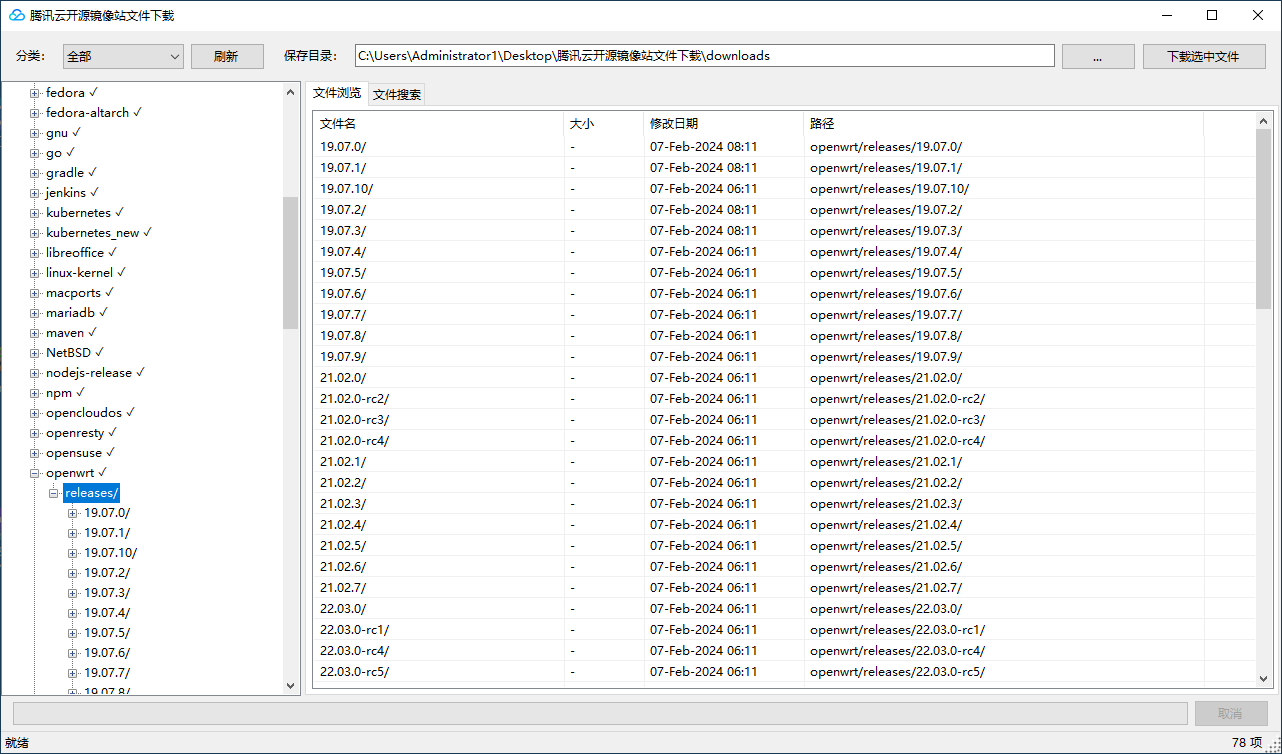Image resolution: width=1282 pixels, height=754 pixels.
Task: Click the 下载选中文件 download button
Action: tap(1203, 56)
